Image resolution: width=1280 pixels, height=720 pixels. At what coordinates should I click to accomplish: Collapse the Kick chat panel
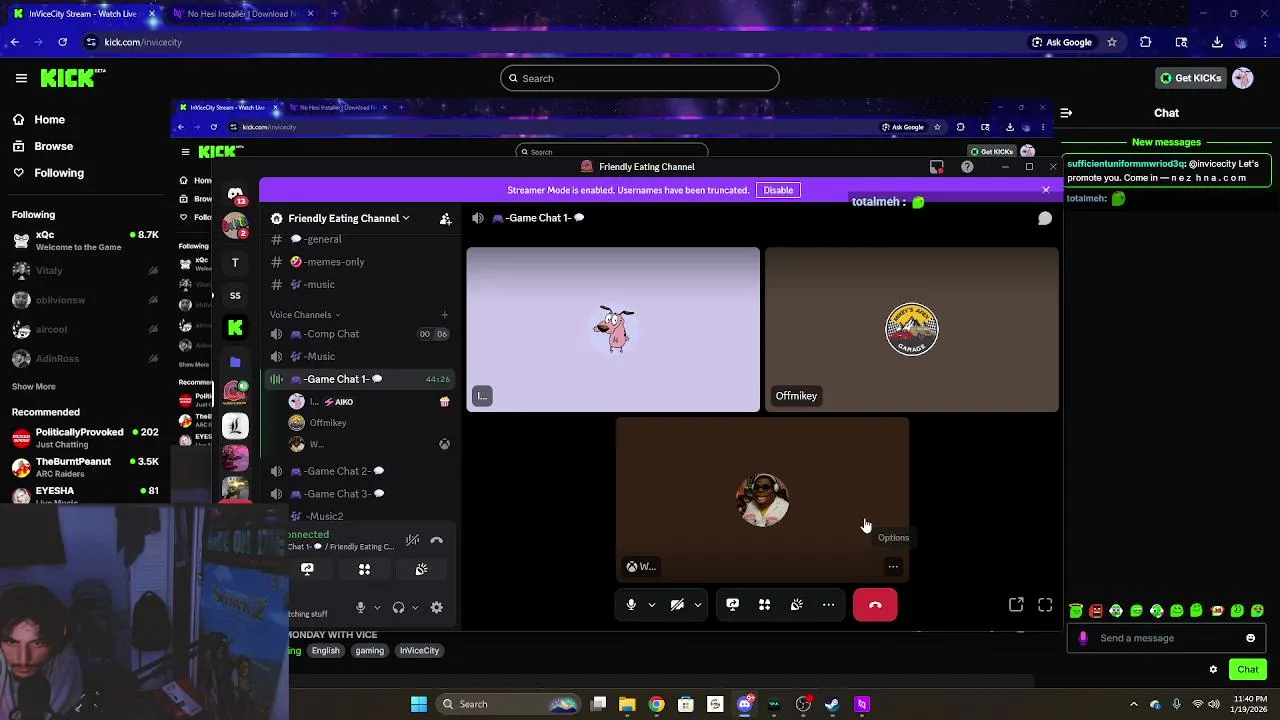[1066, 113]
